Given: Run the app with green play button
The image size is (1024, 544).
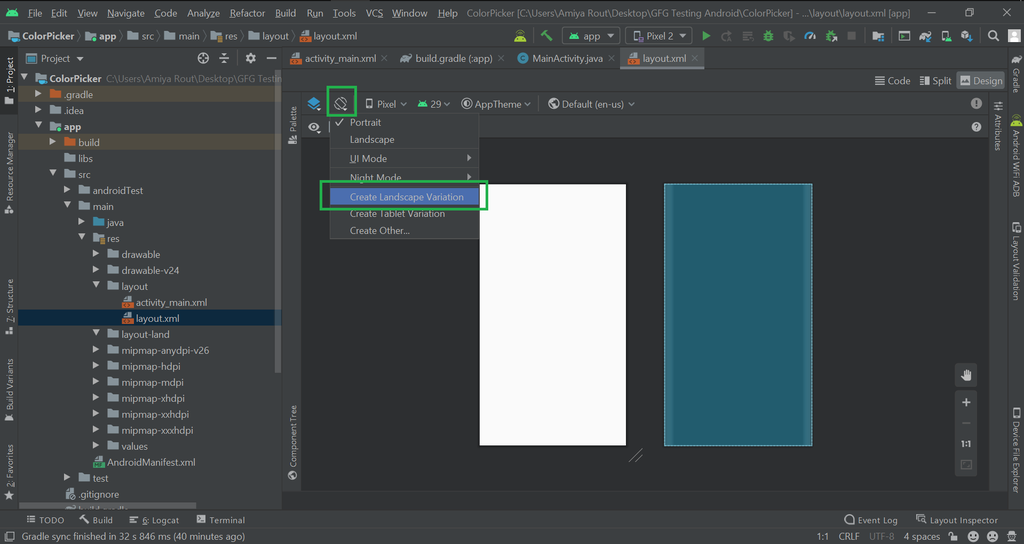Looking at the screenshot, I should pyautogui.click(x=706, y=36).
